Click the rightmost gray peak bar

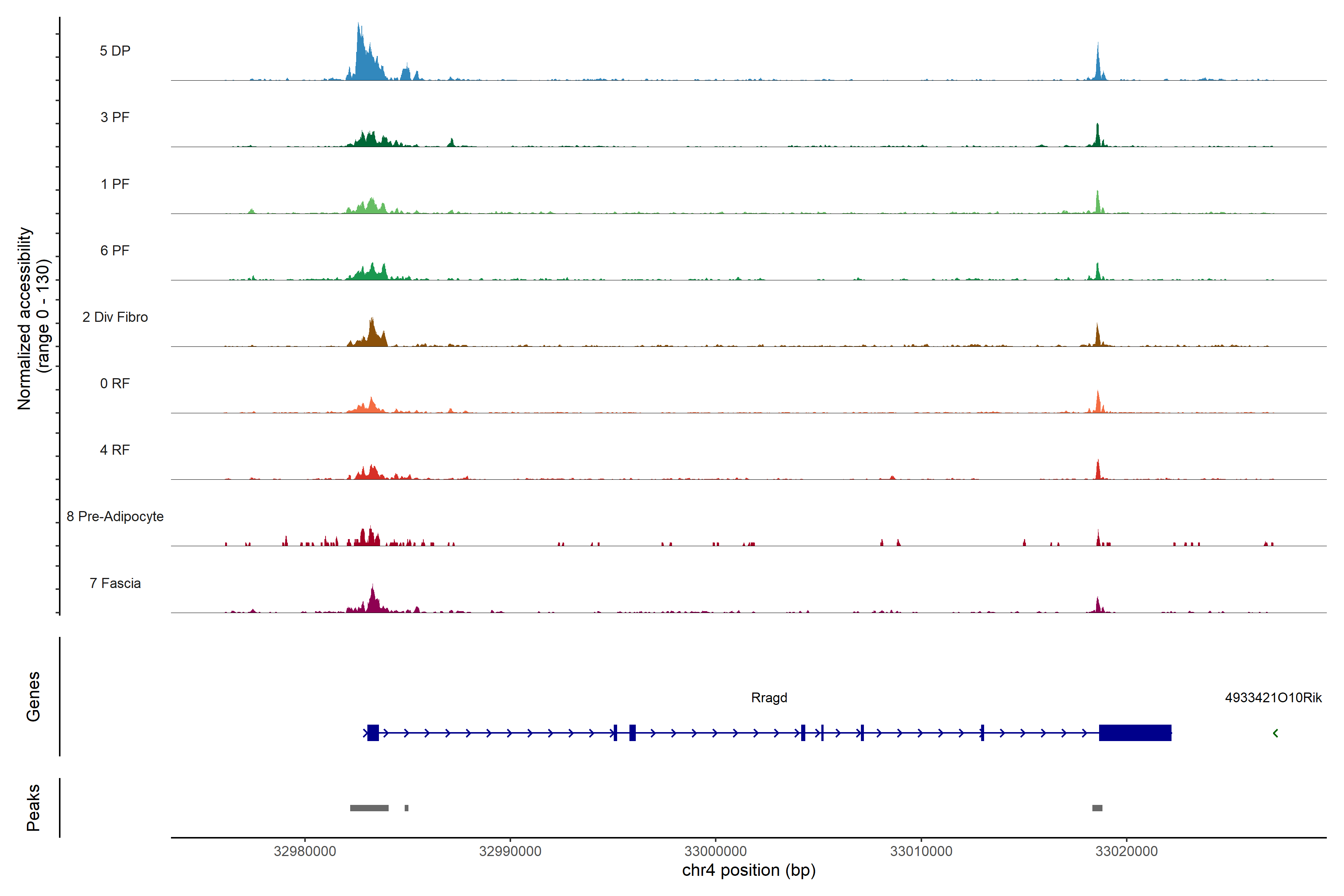1097,808
